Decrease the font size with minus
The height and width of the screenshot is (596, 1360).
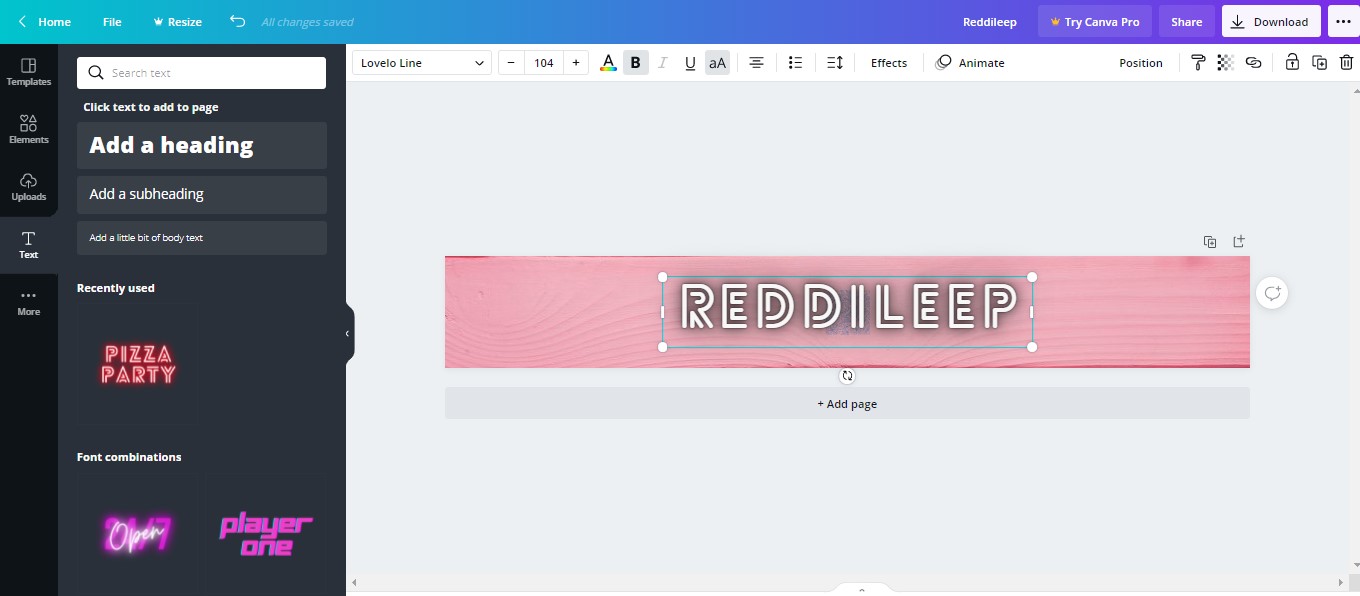(x=511, y=63)
